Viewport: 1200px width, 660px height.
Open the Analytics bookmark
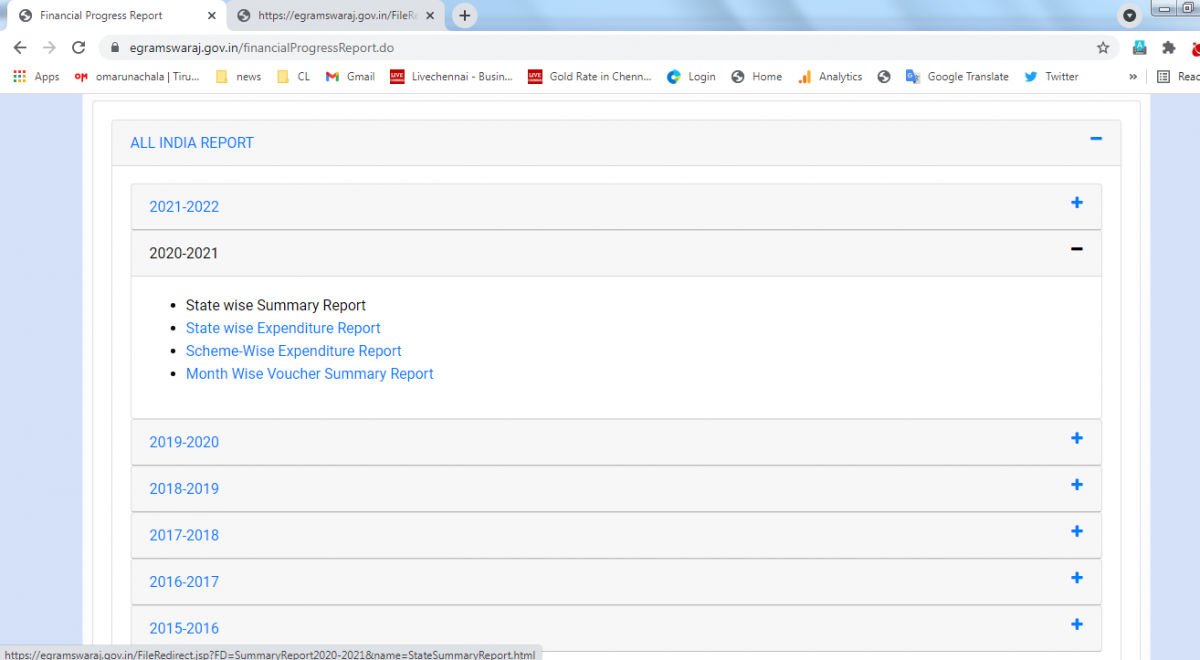[830, 77]
